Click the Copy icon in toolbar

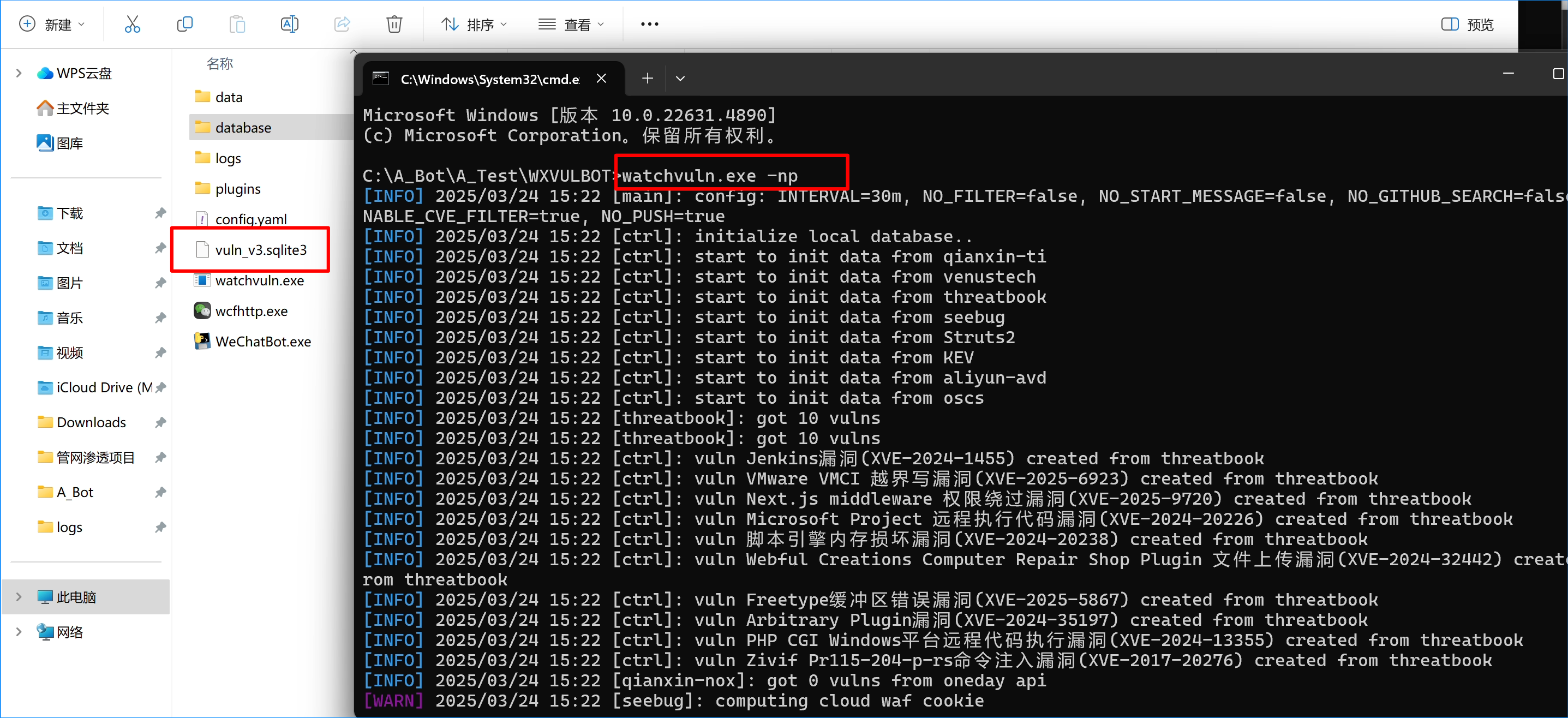pyautogui.click(x=184, y=25)
